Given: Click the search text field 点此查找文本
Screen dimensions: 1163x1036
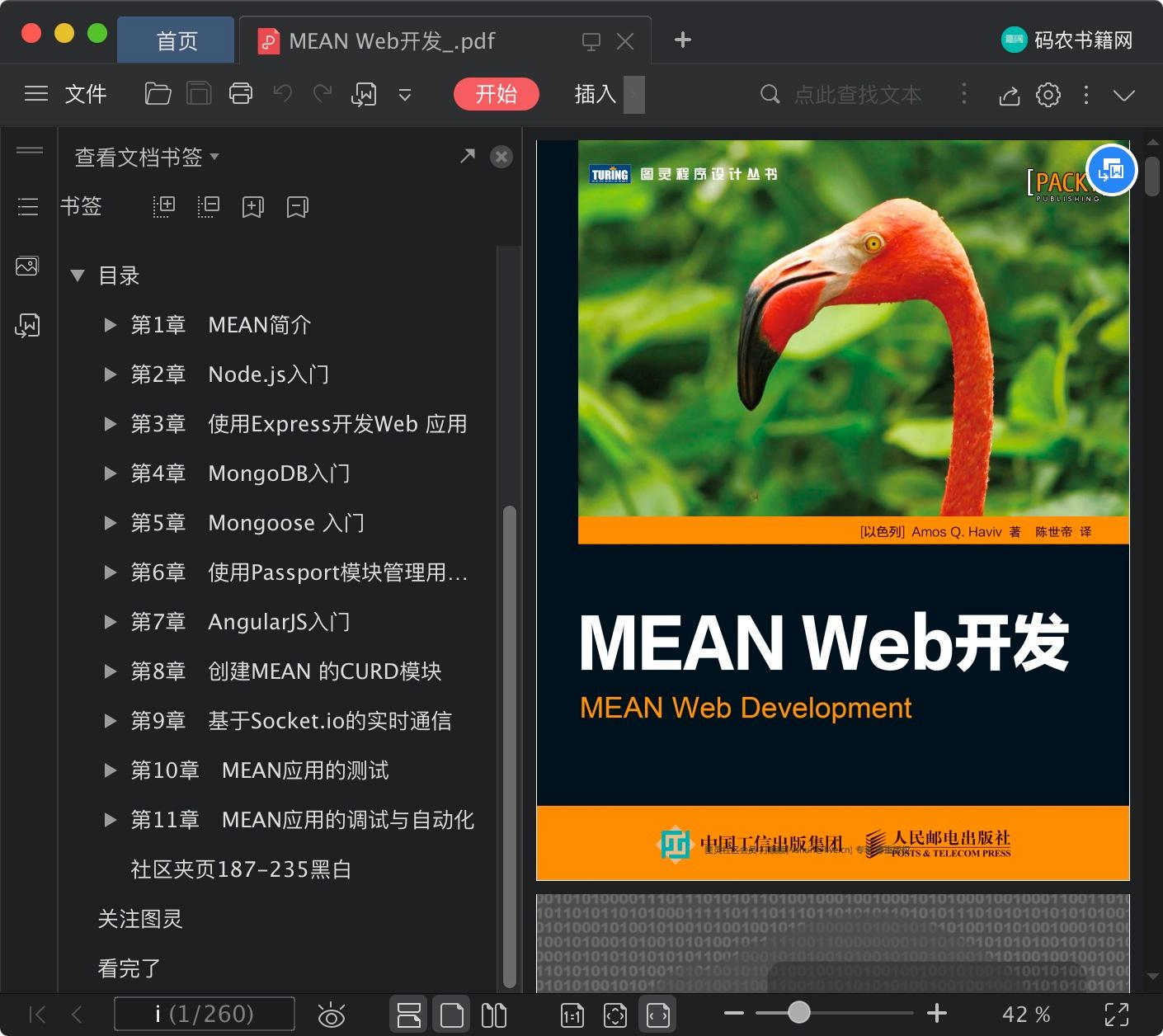Looking at the screenshot, I should 857,95.
